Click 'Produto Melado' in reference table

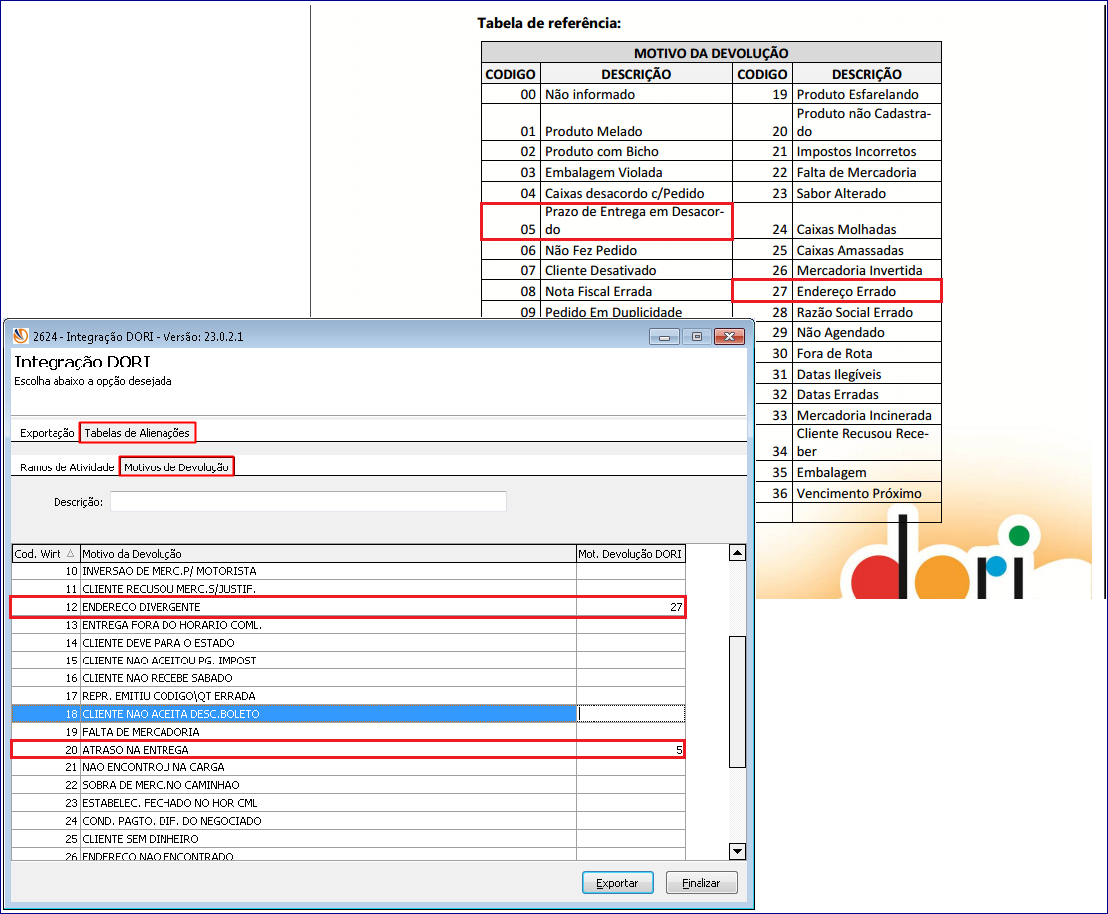coord(594,131)
